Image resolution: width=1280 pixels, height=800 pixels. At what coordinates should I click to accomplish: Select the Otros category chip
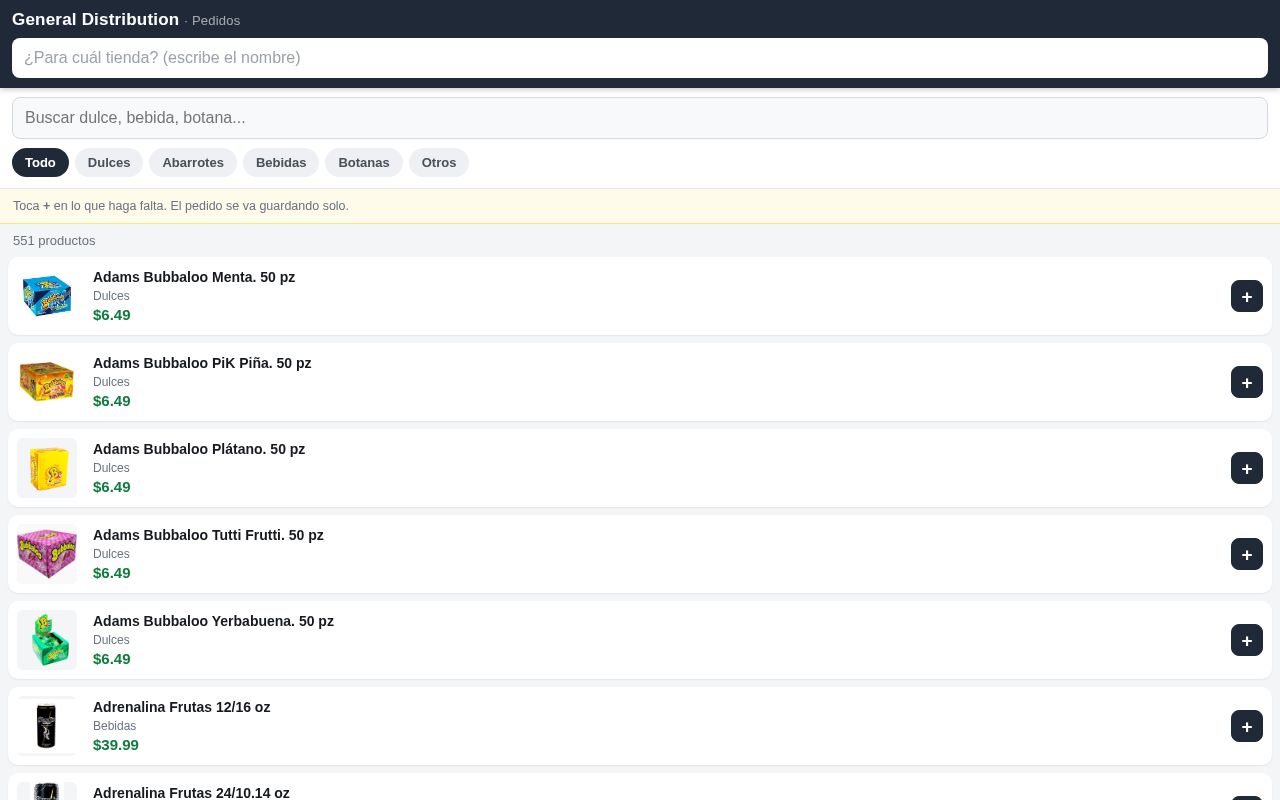coord(439,162)
